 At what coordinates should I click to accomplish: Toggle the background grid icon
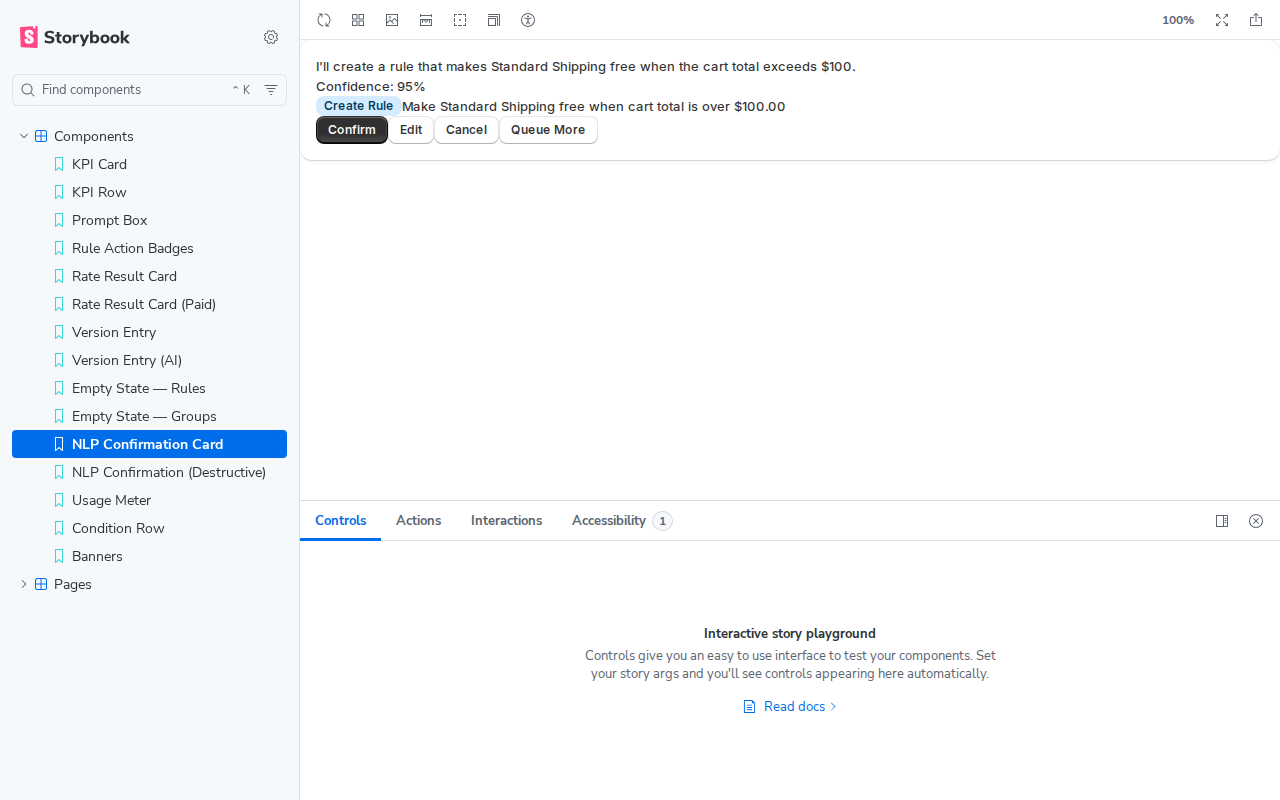[x=358, y=20]
